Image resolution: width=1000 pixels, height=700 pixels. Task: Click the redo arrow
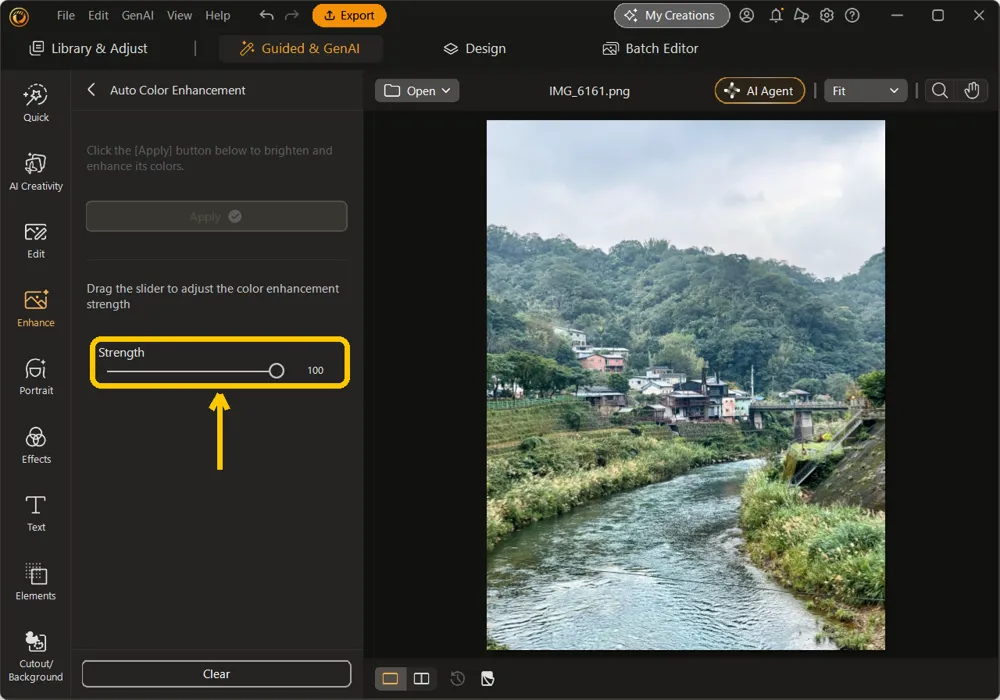291,15
